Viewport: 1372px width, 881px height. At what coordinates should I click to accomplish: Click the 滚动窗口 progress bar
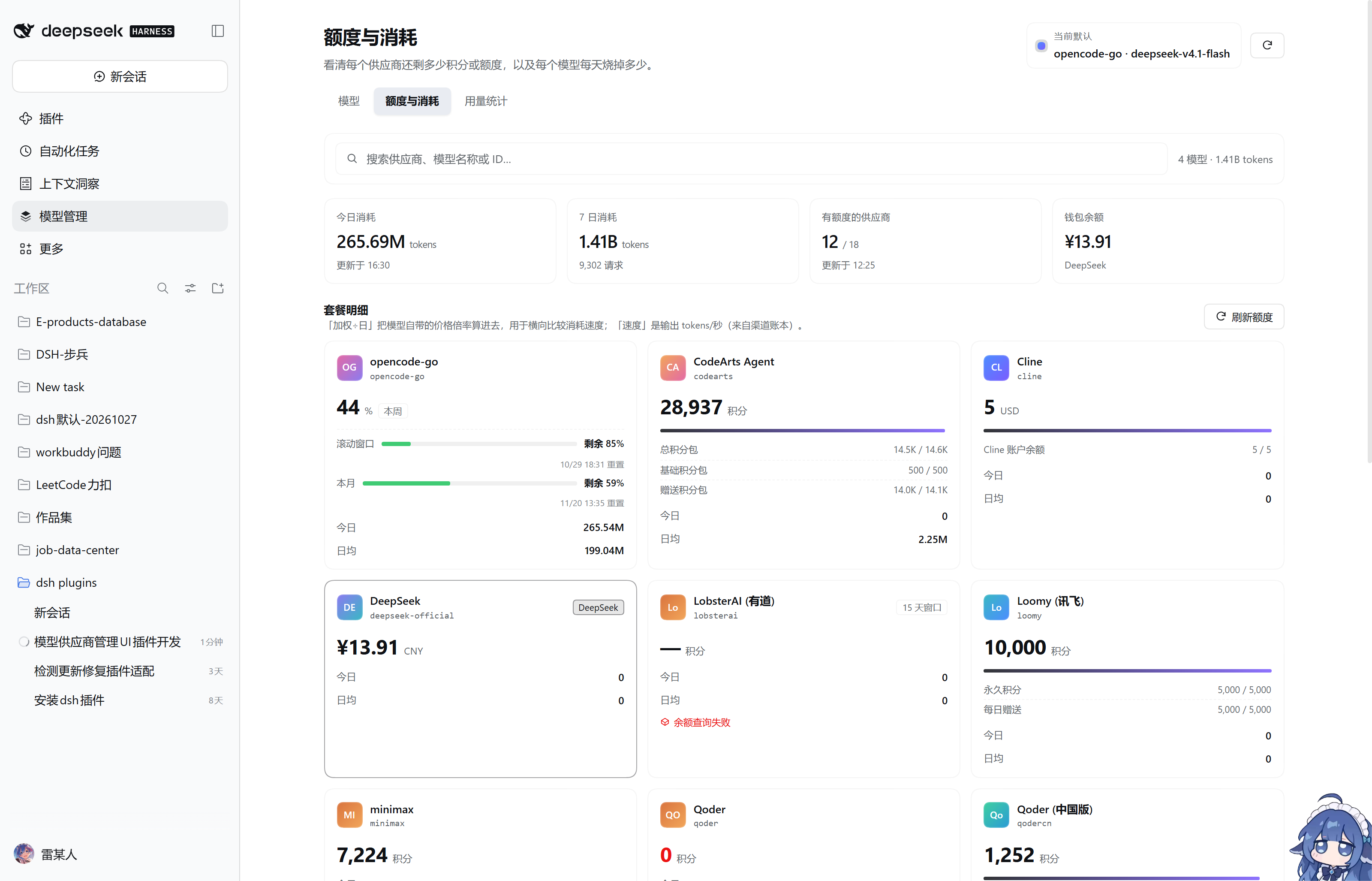[479, 444]
